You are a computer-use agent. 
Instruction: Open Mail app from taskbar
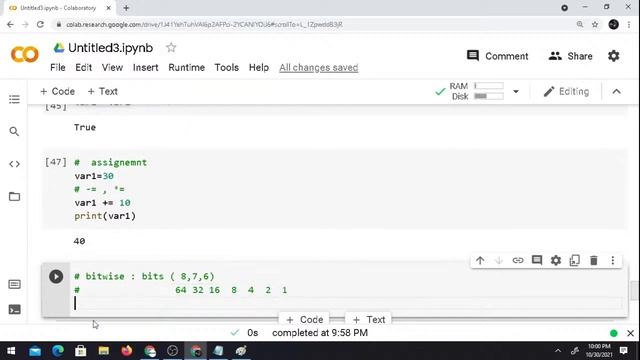(35, 351)
